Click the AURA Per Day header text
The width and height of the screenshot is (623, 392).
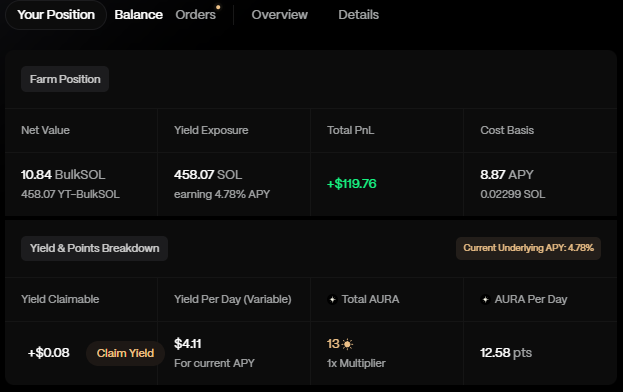point(531,299)
